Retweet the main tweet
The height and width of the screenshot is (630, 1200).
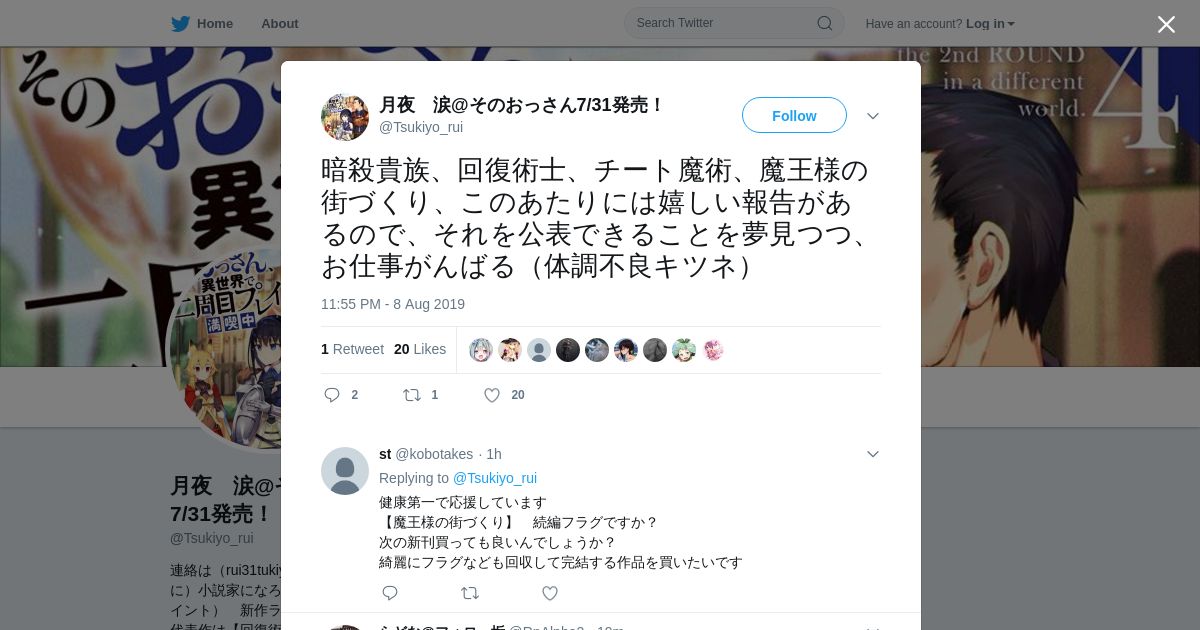click(412, 395)
